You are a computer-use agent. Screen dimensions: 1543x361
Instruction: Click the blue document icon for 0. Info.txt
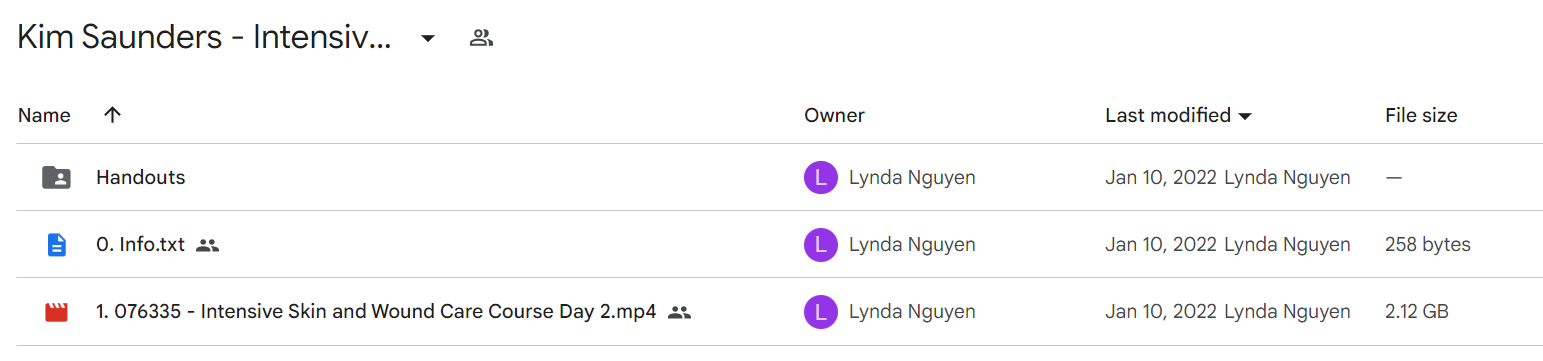coord(56,245)
